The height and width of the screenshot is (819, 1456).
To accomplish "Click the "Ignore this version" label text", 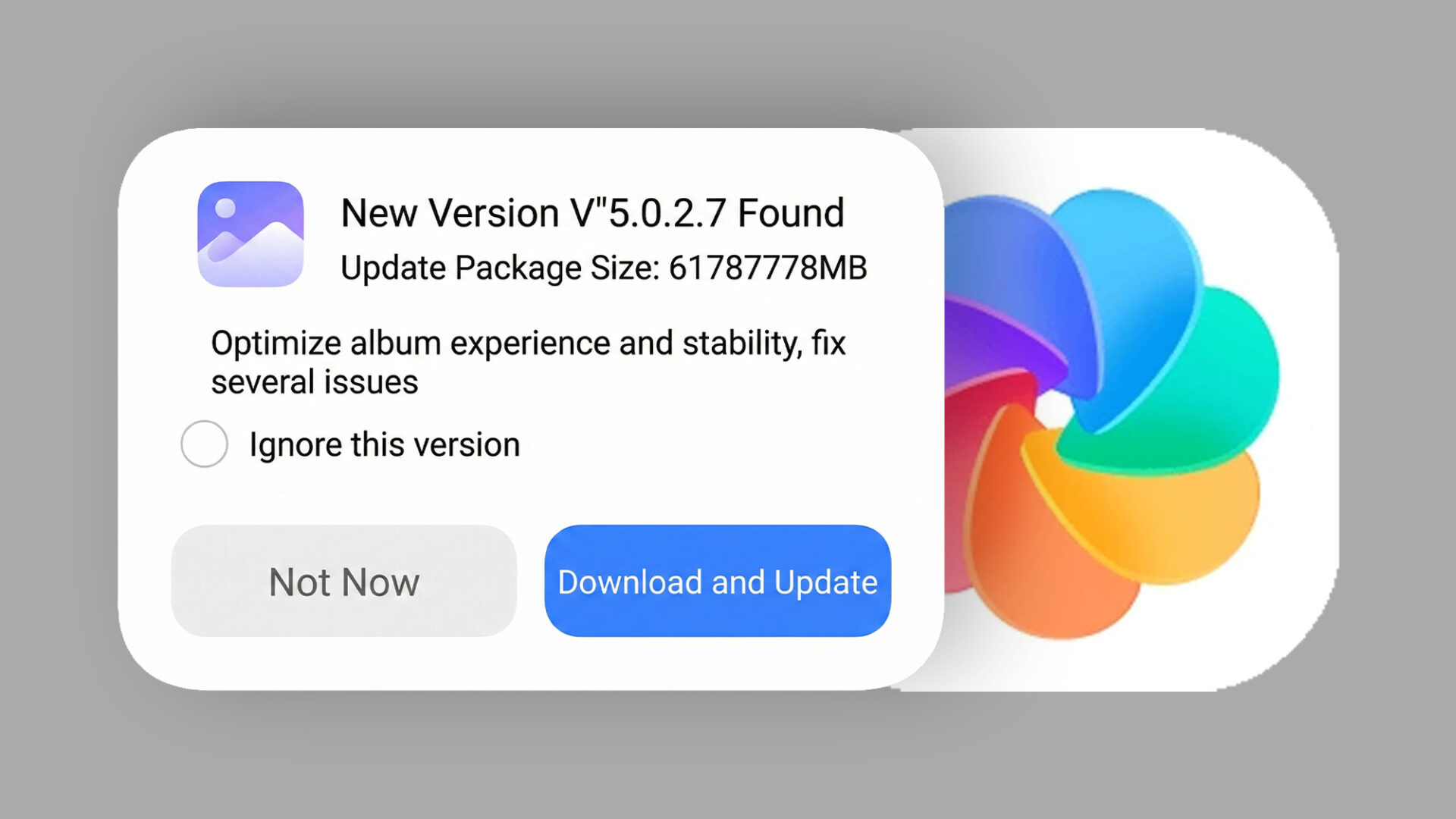I will [x=384, y=444].
